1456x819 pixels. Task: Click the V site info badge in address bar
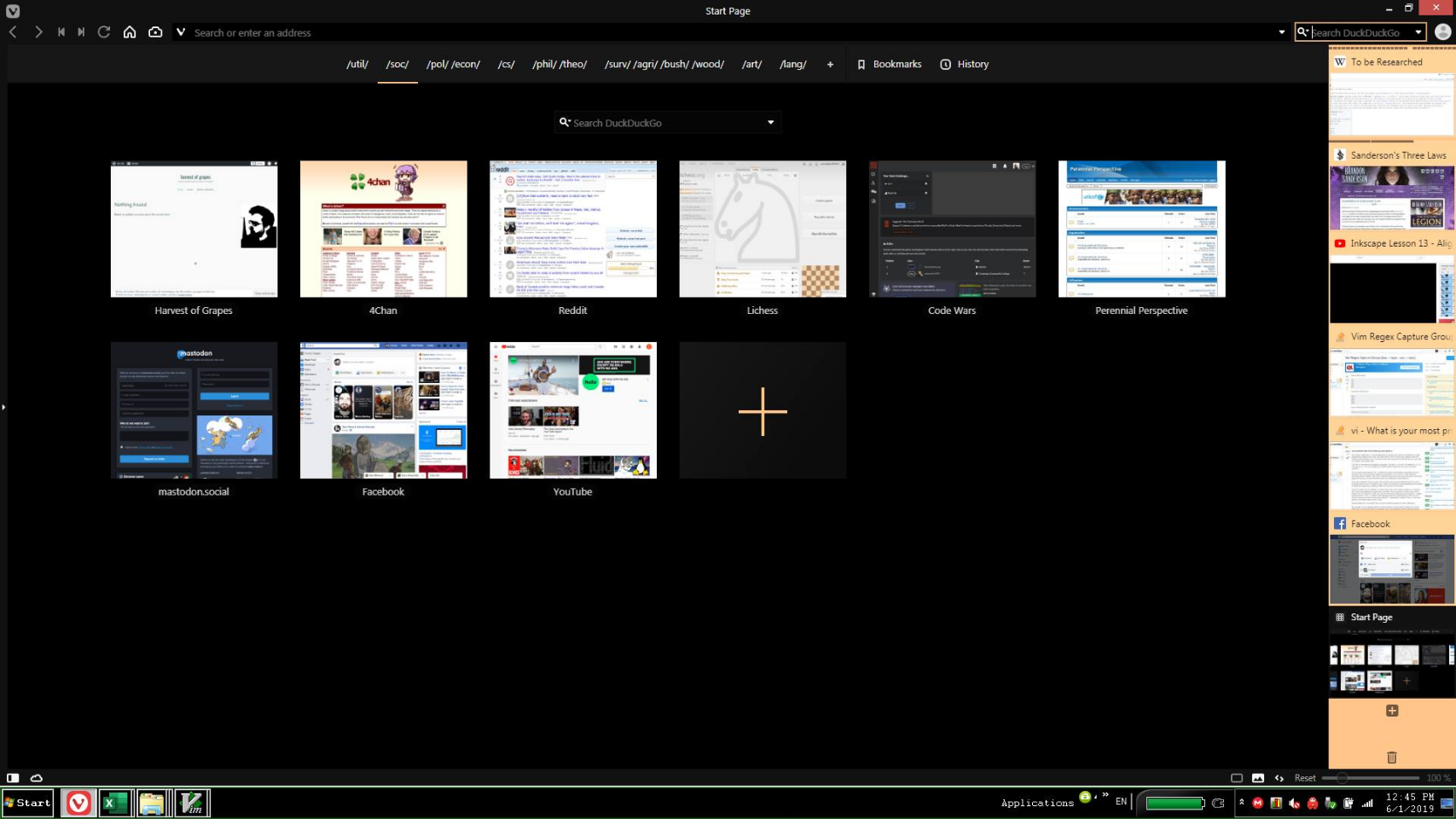(x=181, y=32)
